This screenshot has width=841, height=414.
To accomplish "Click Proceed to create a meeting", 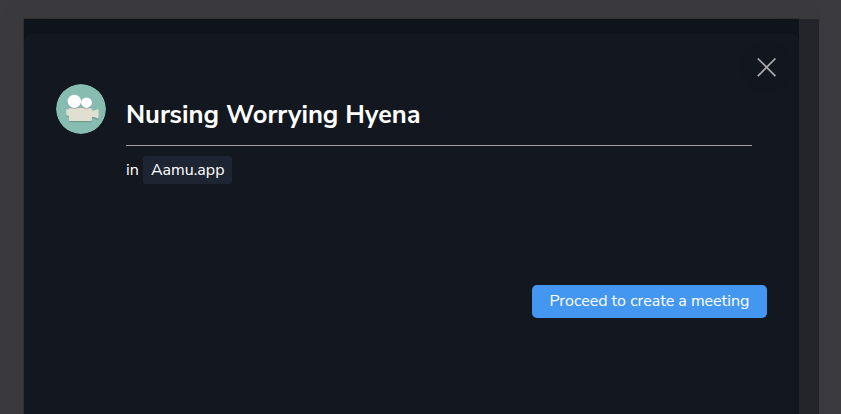I will point(649,301).
